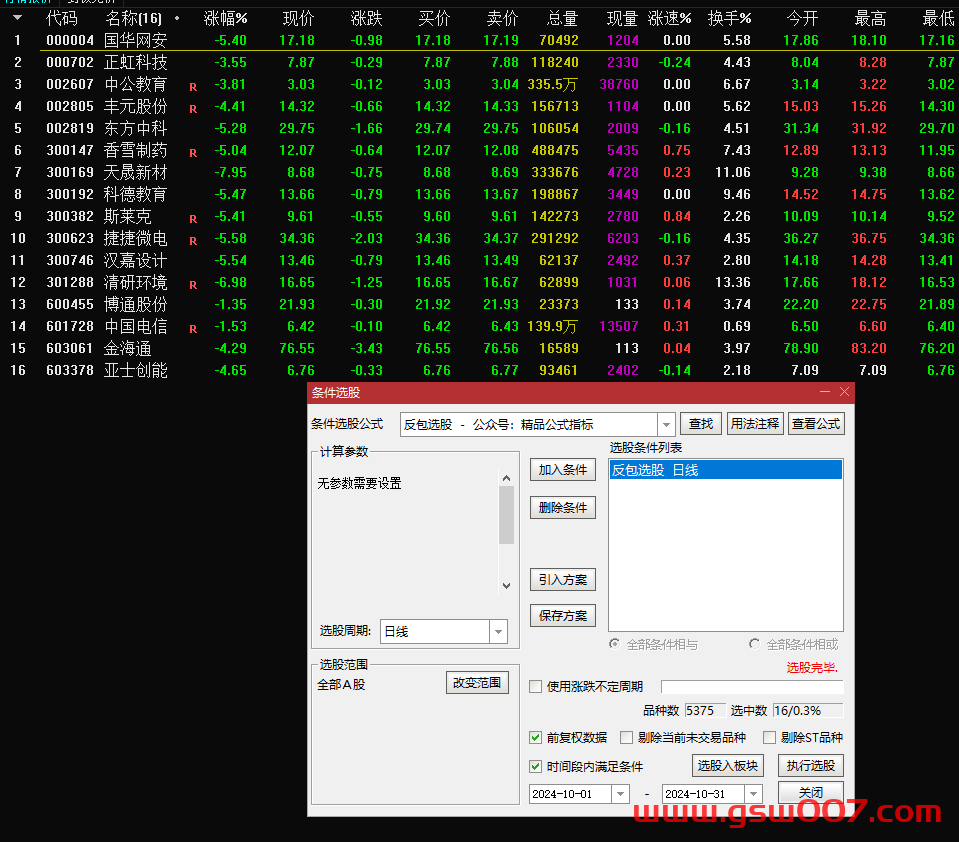Click 改变范围 to change stock scope
Screen dimensions: 959x842
click(477, 683)
